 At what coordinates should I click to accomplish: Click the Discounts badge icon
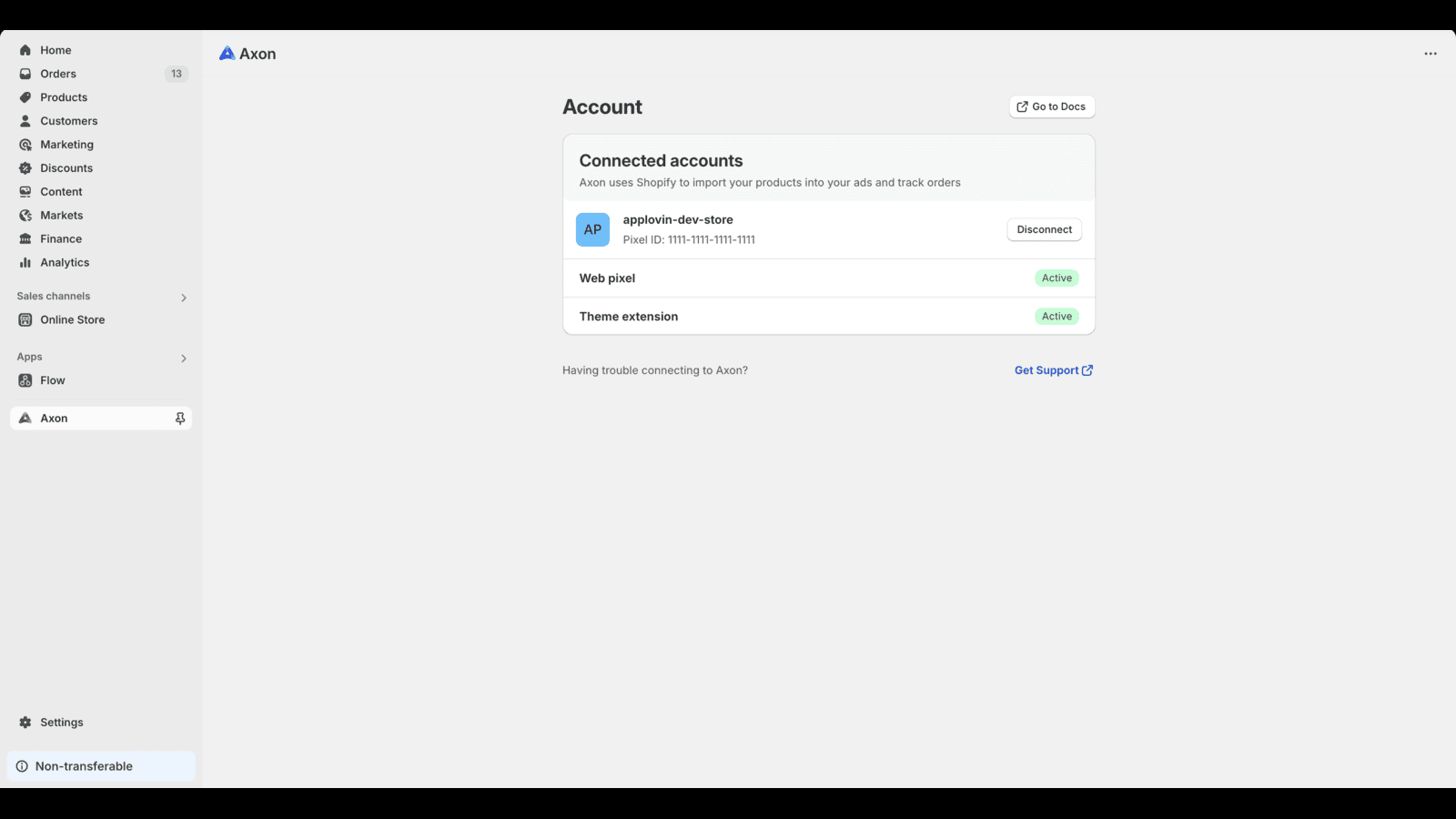click(x=25, y=168)
